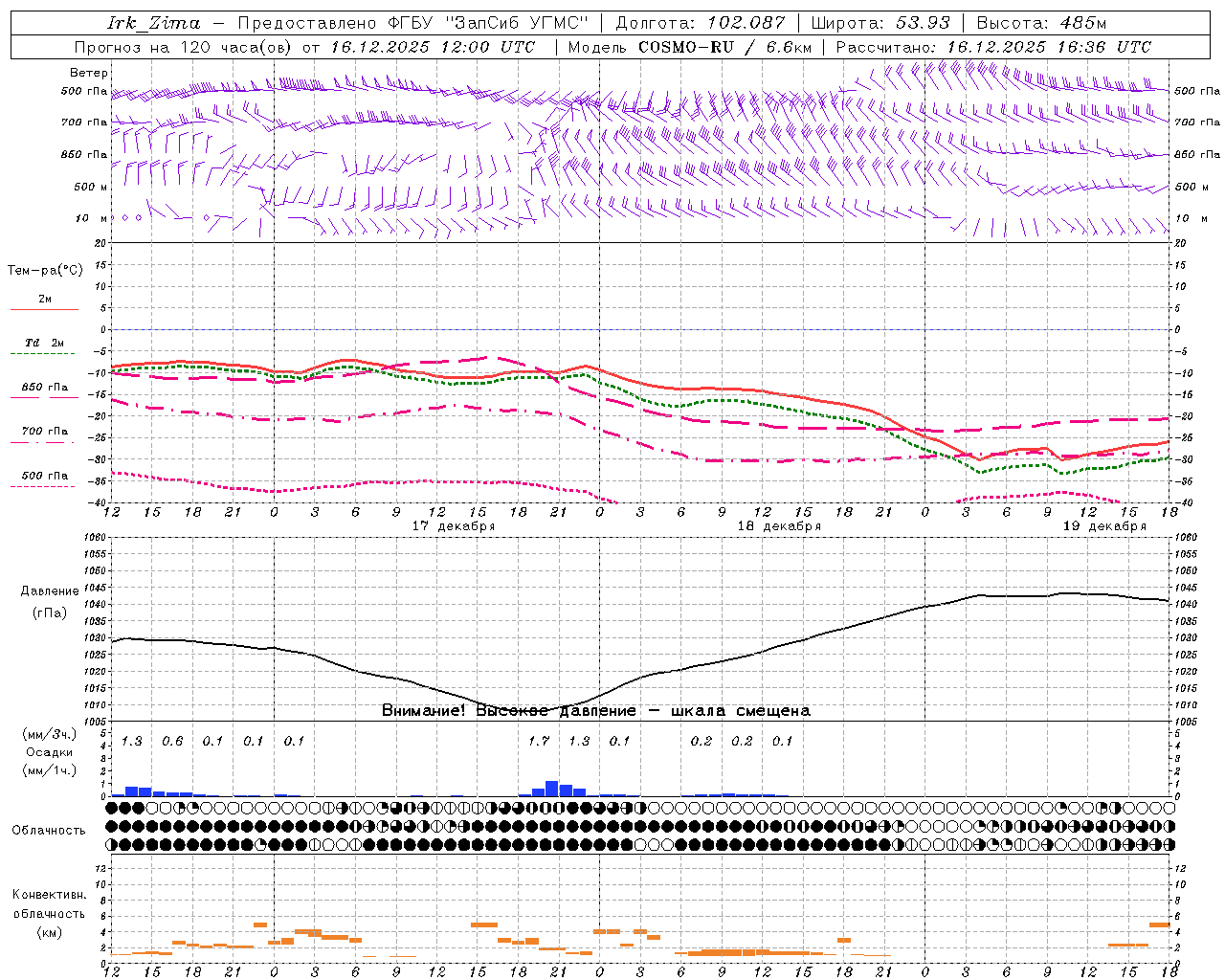Viewport: 1225px width, 980px height.
Task: Click the model label 'COSMO-RU / 6.6км'
Action: click(x=724, y=47)
